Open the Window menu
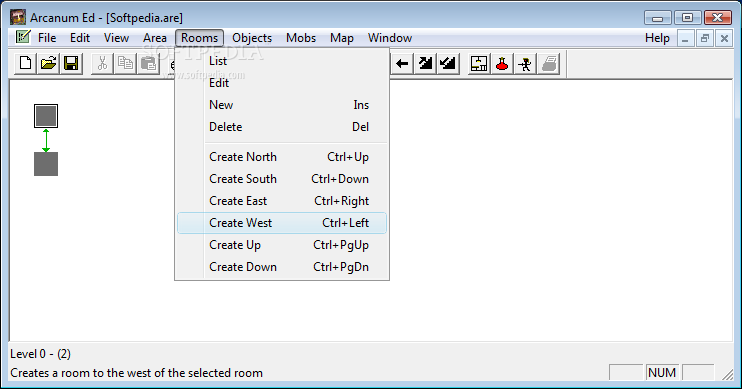The image size is (742, 389). [x=390, y=38]
